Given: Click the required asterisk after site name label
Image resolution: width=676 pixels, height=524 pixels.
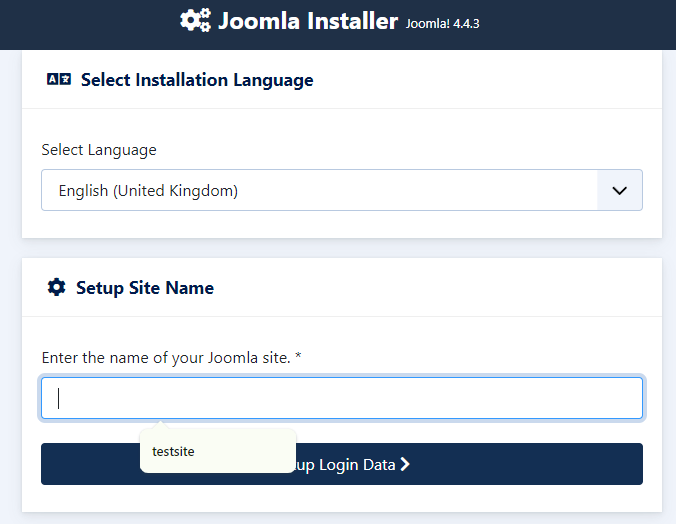Looking at the screenshot, I should (x=298, y=357).
